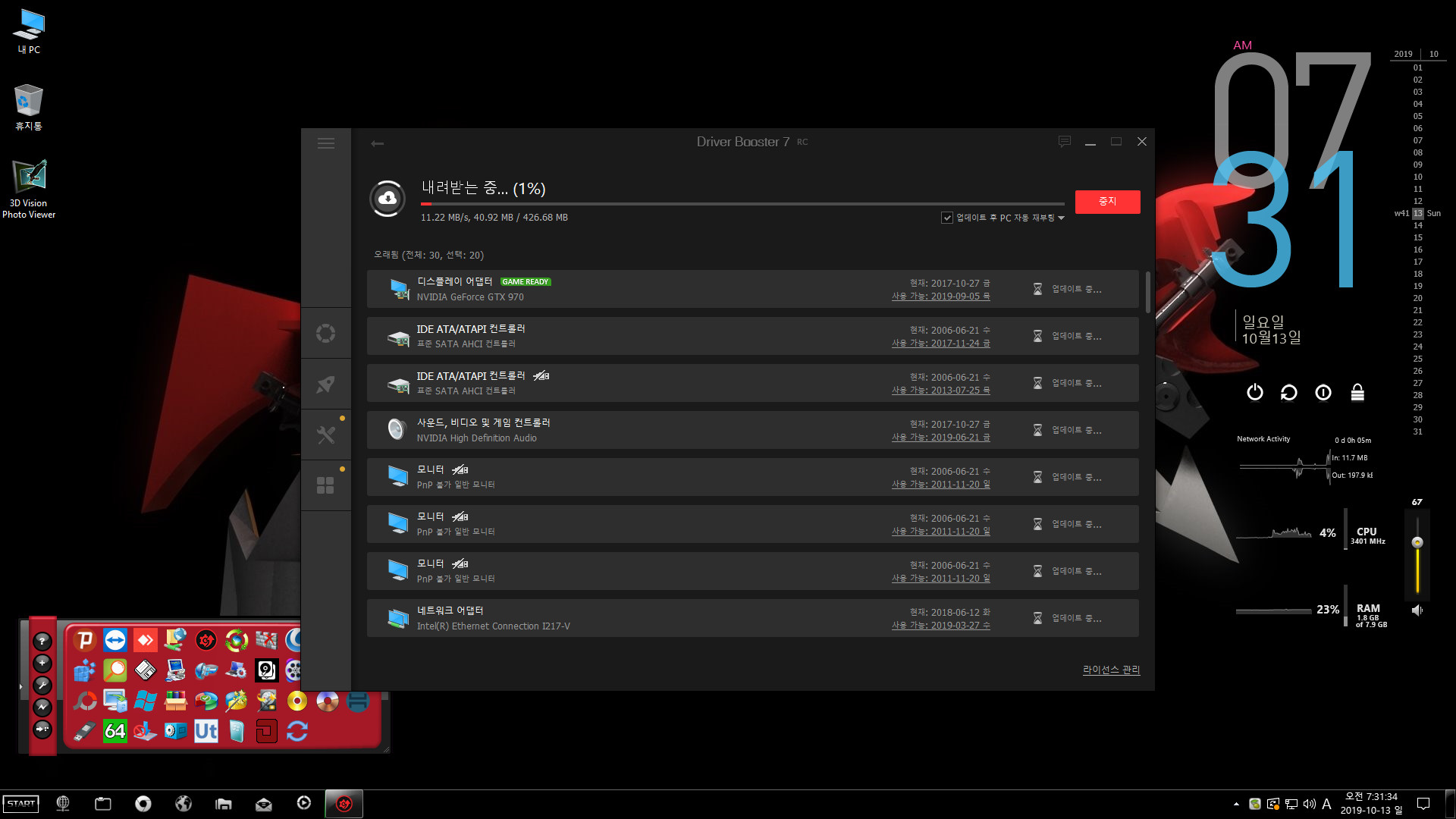Screen dimensions: 1456x819
Task: Open the Scan section in Driver Booster sidebar
Action: click(326, 333)
